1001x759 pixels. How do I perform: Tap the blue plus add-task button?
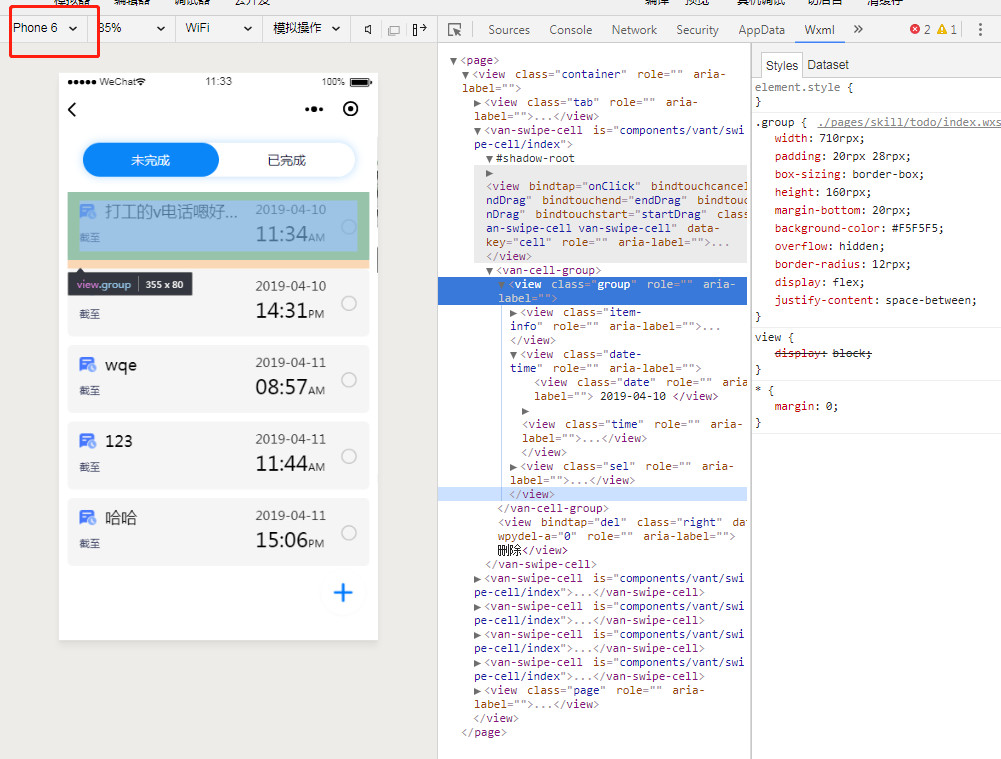tap(343, 593)
